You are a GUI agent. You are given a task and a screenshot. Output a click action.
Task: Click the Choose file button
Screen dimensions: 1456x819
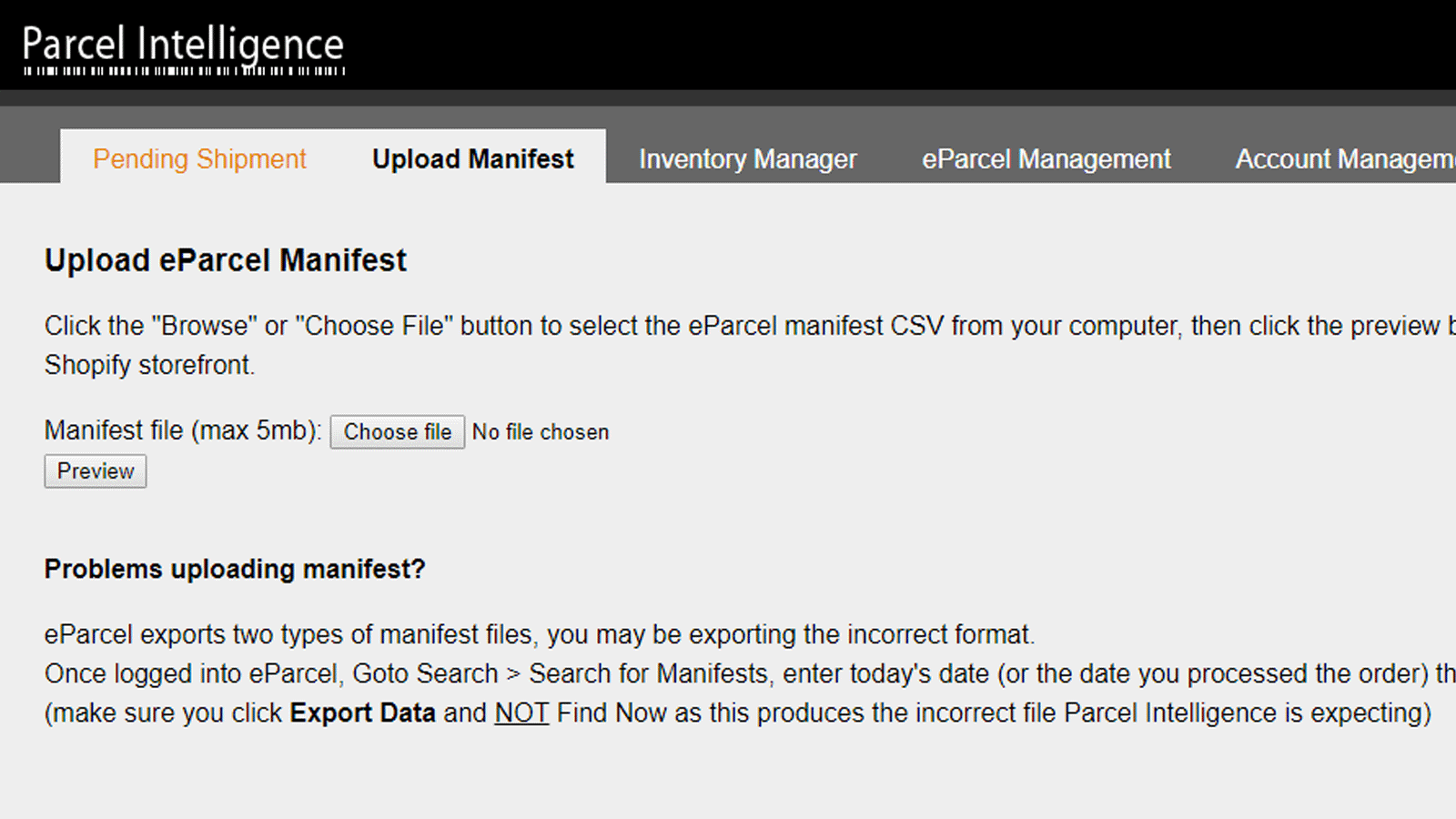click(397, 432)
